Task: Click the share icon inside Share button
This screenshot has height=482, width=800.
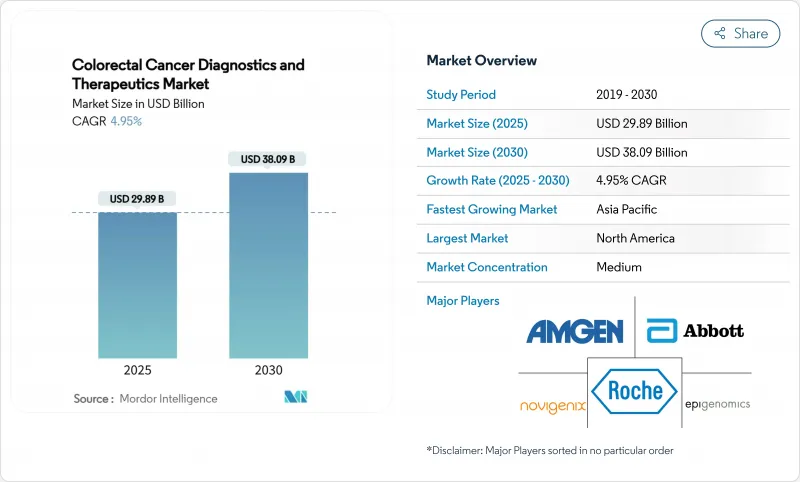Action: (x=719, y=33)
